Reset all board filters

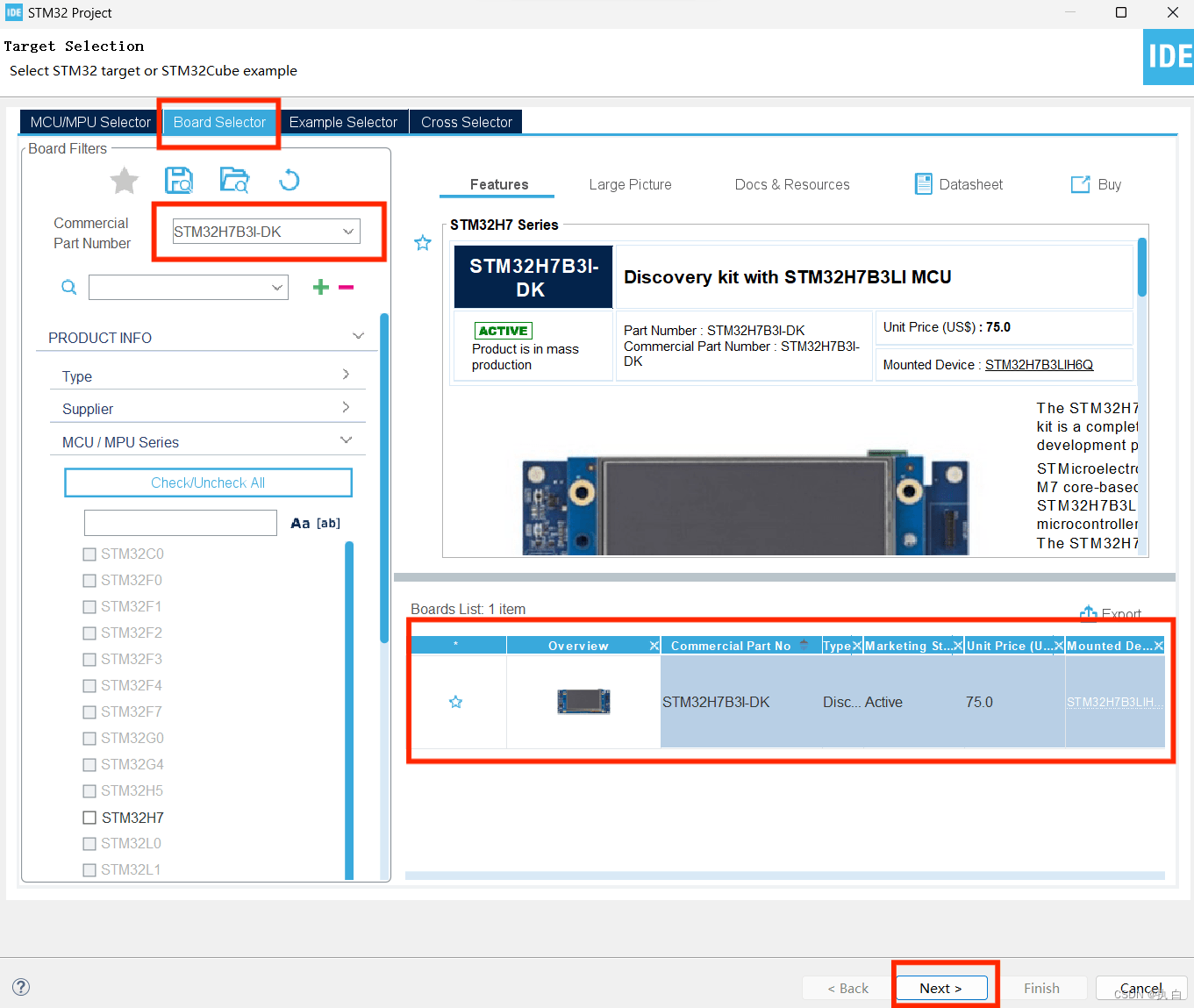[x=289, y=180]
